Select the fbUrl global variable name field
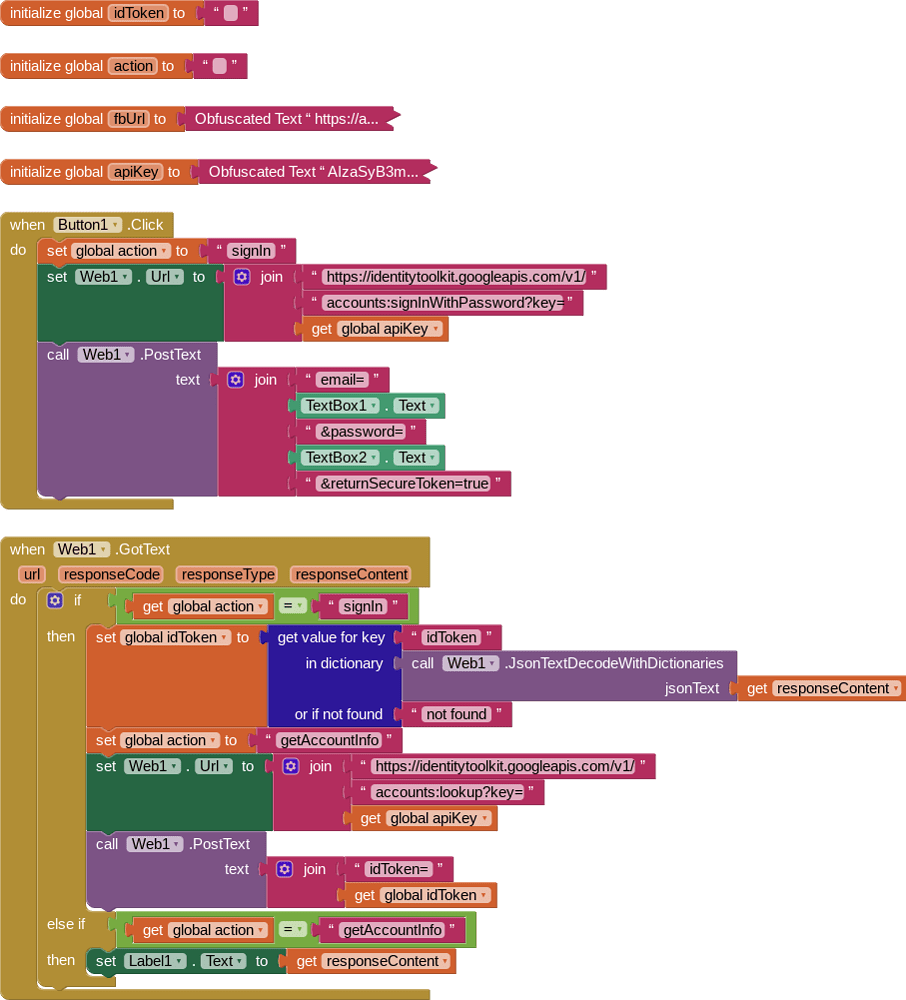This screenshot has width=906, height=1000. coord(128,119)
